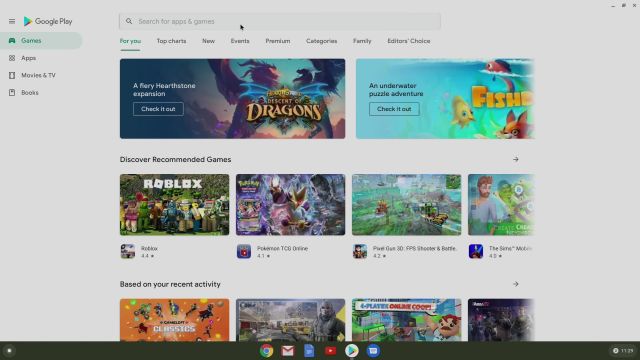This screenshot has width=640, height=360.
Task: Open the Books sidebar label
Action: coord(30,93)
